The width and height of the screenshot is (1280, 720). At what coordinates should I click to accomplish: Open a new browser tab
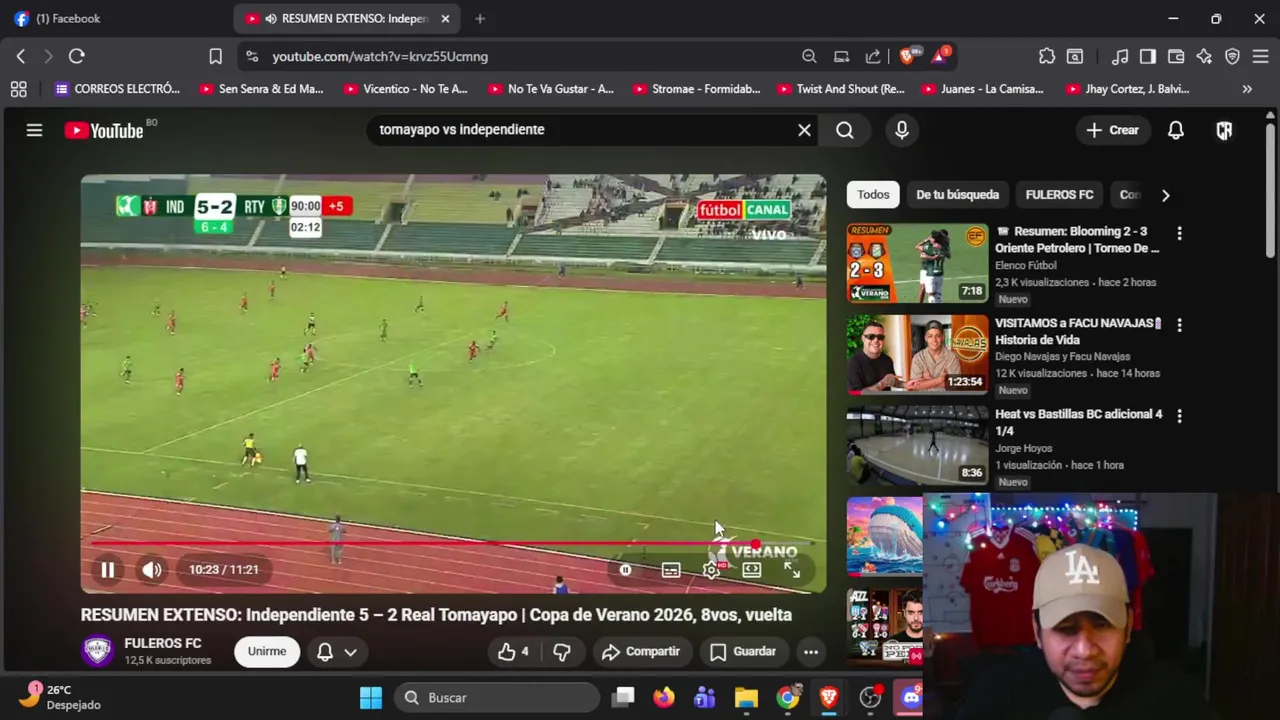tap(480, 19)
